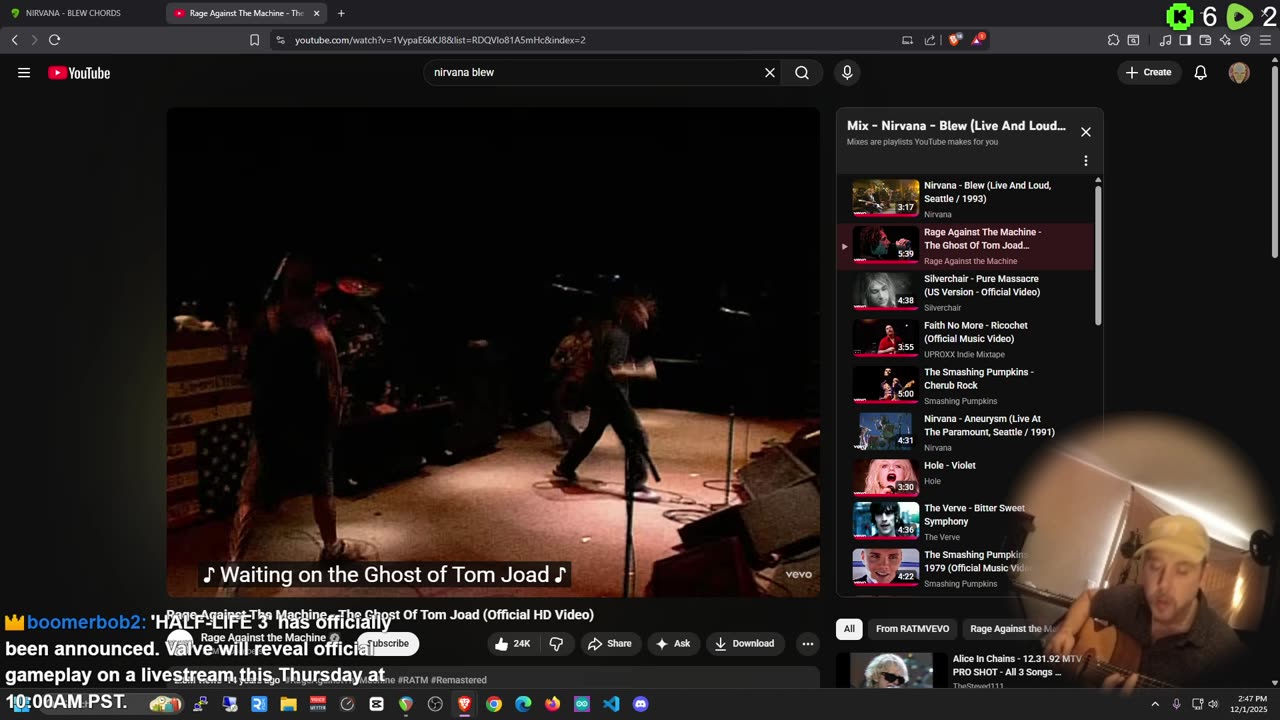The image size is (1280, 720).
Task: Share this page from the address bar
Action: coord(930,40)
